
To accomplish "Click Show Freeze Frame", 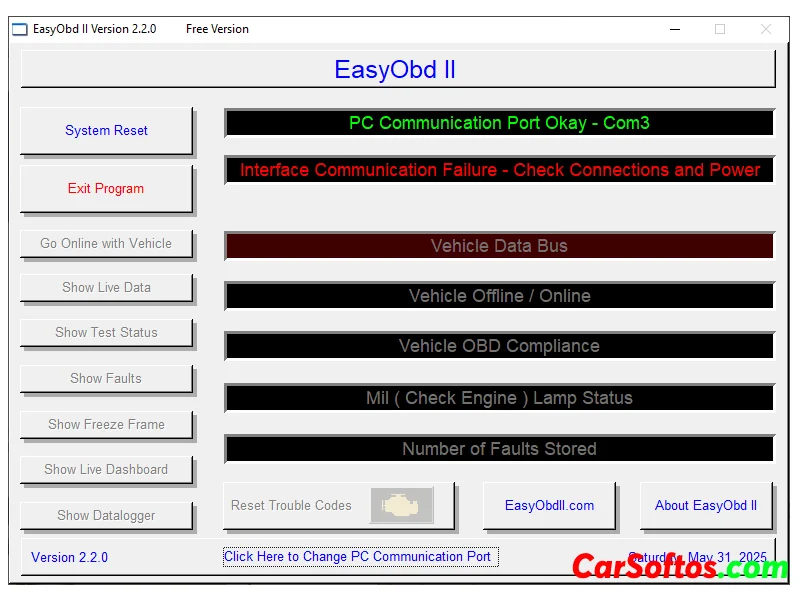I will point(106,424).
